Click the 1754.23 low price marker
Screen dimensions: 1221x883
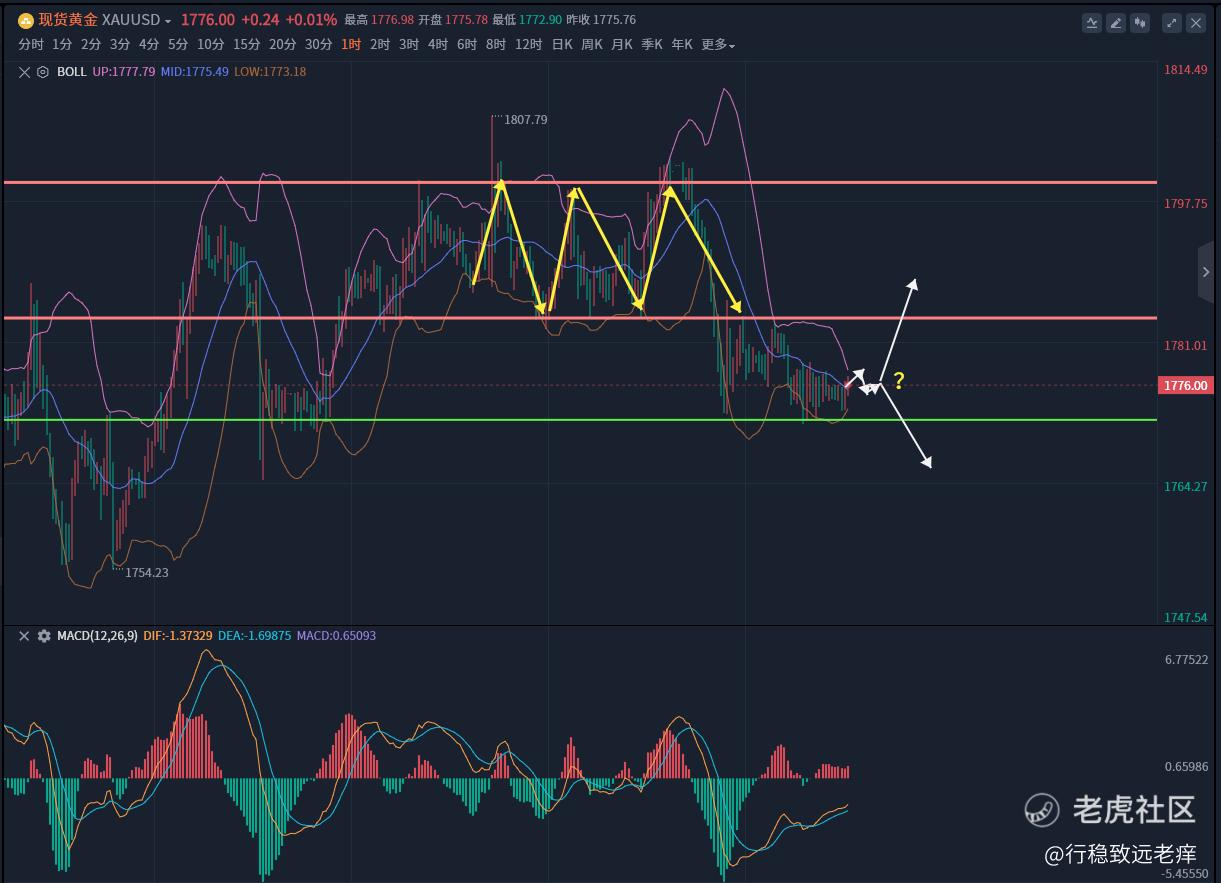point(146,573)
